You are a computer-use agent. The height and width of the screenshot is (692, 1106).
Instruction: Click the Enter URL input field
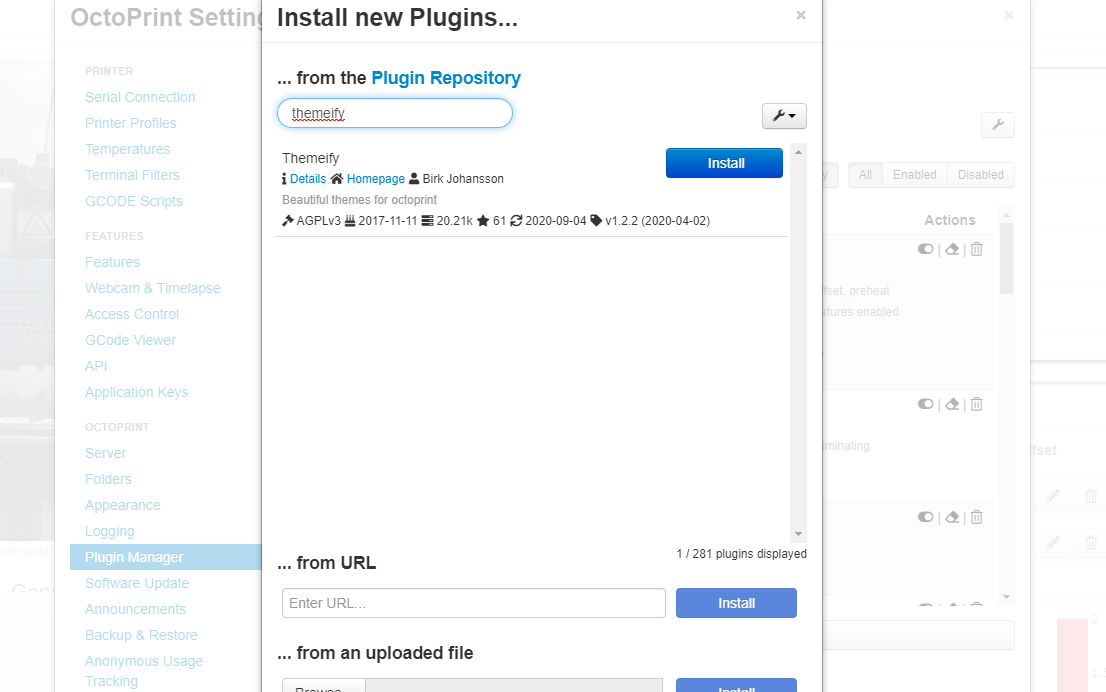point(473,603)
